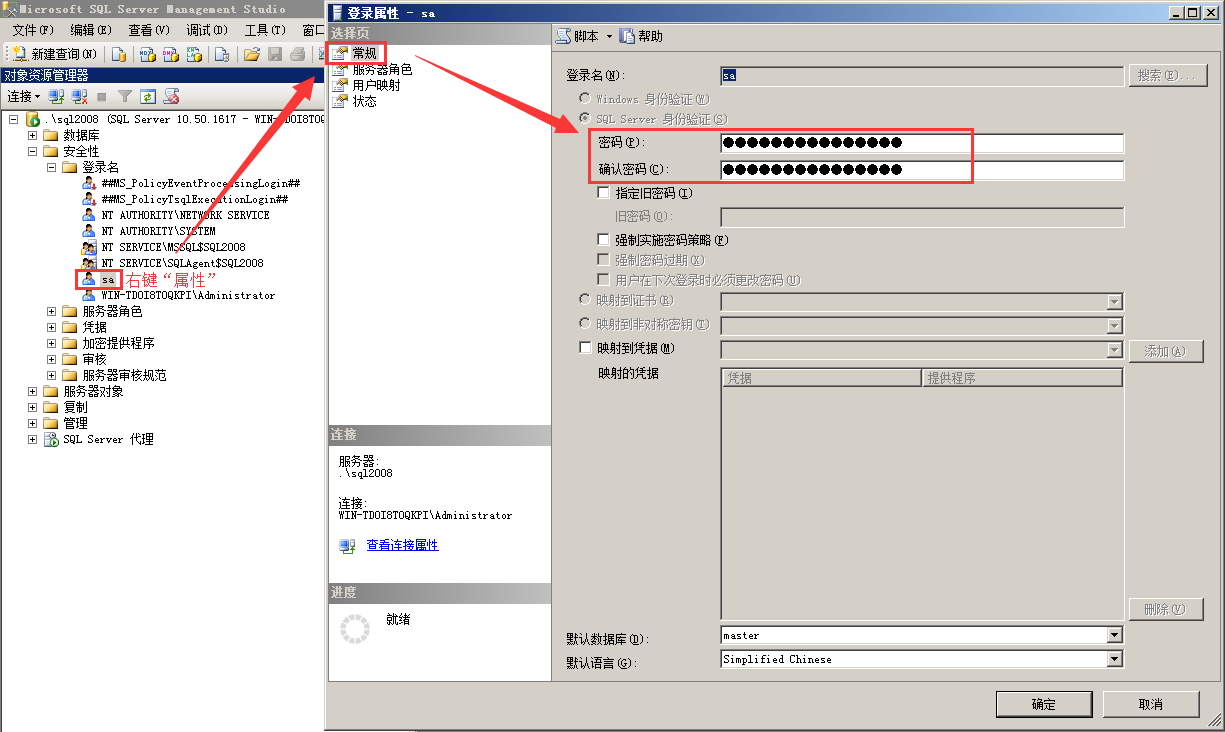Expand the SQL Server 代理 node
This screenshot has height=732, width=1225.
pyautogui.click(x=33, y=439)
